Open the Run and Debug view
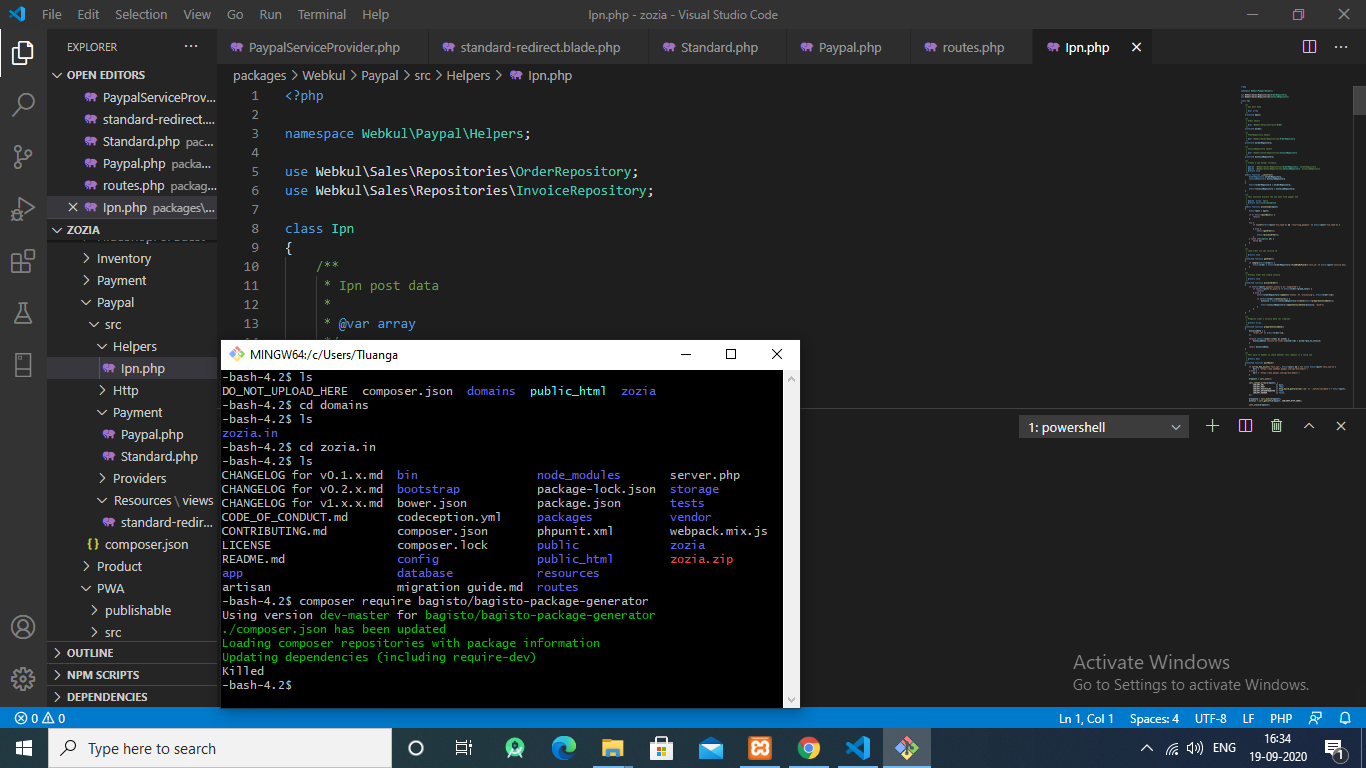 pos(23,209)
